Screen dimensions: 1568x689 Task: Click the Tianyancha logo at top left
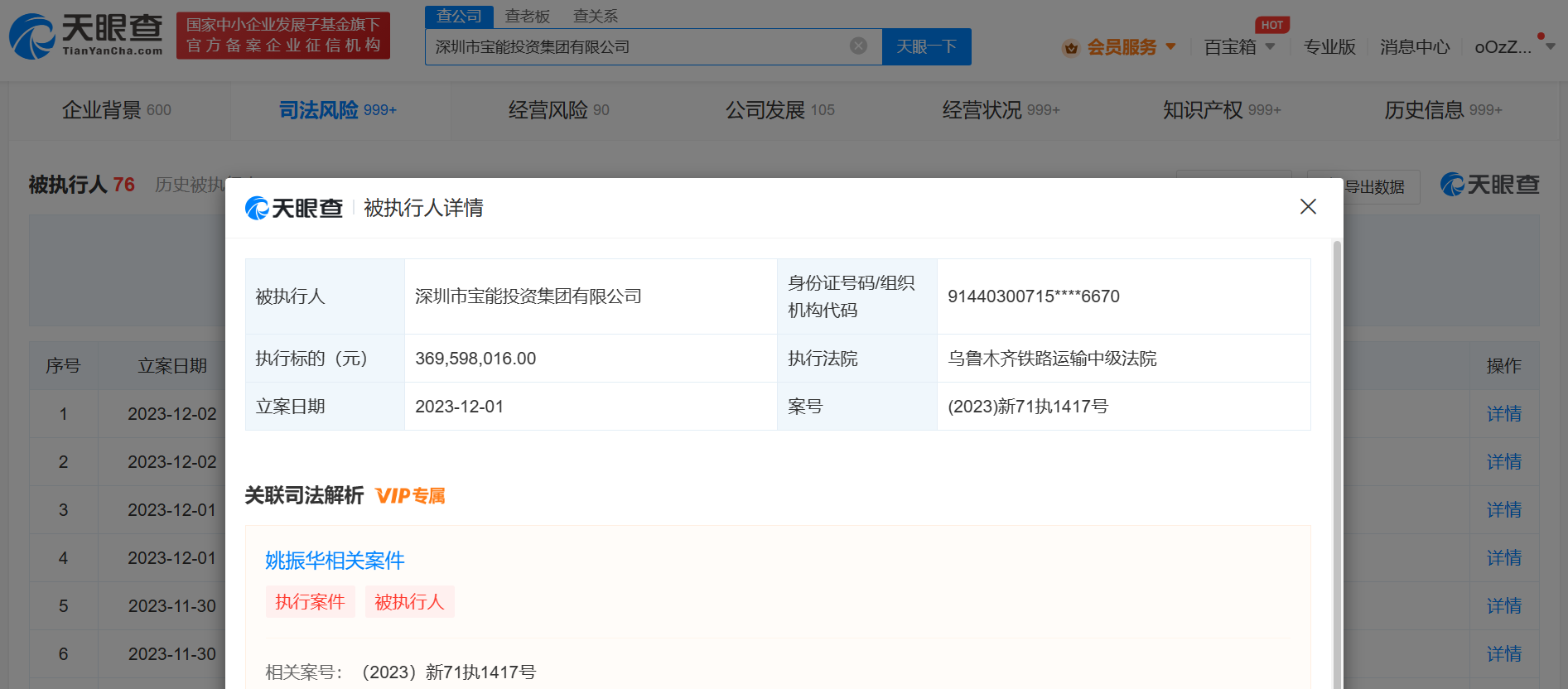[86, 36]
